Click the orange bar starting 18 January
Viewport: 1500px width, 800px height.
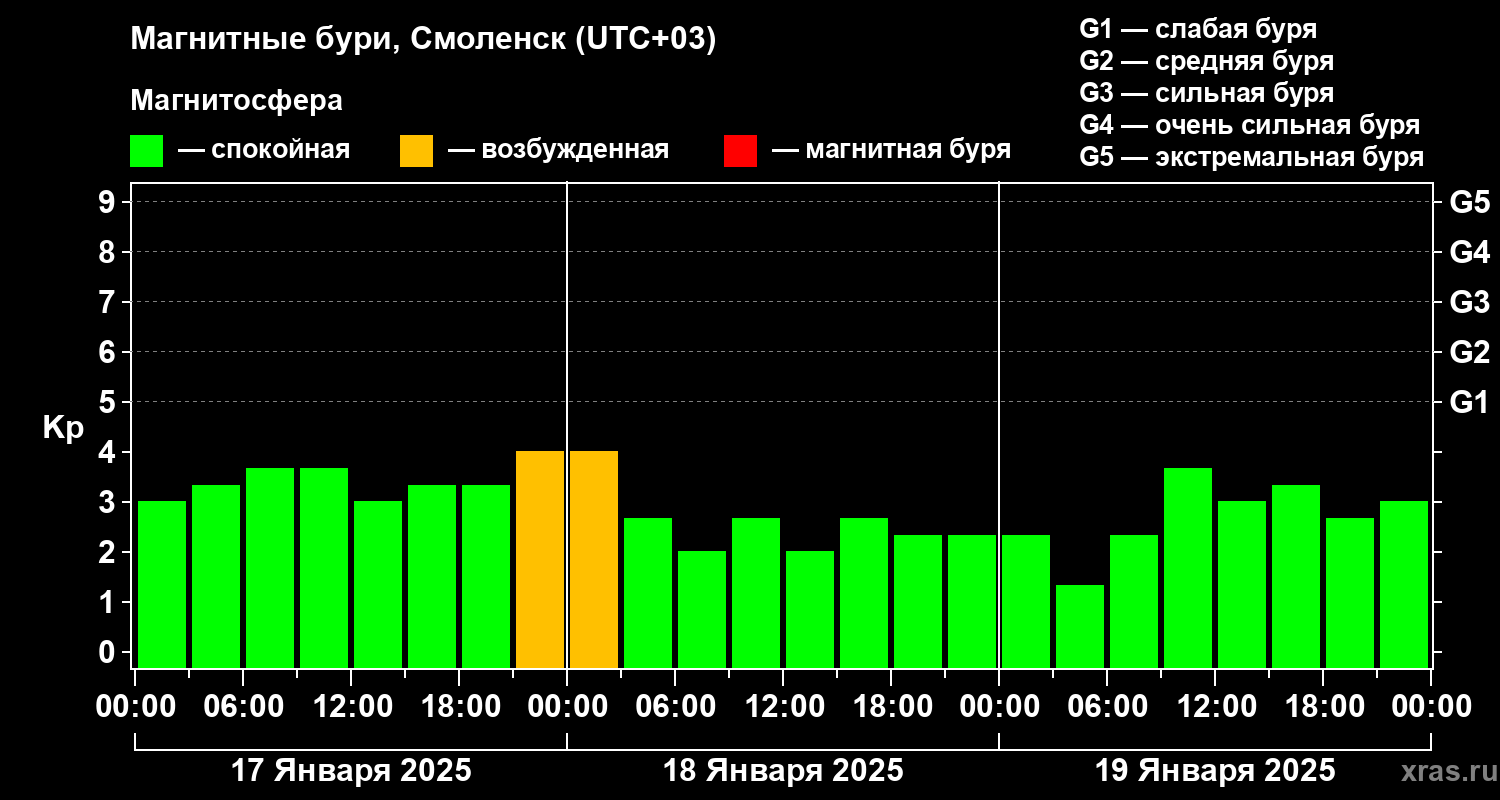click(594, 559)
